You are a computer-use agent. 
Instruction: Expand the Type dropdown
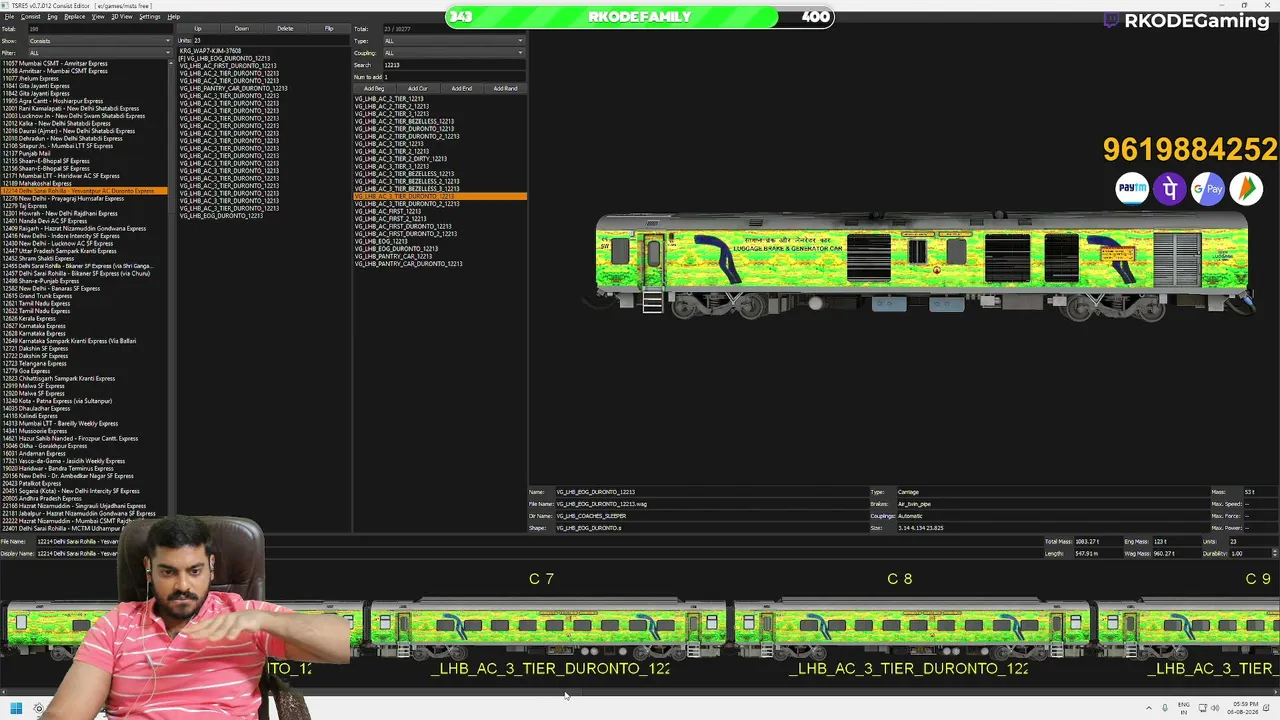[x=454, y=41]
